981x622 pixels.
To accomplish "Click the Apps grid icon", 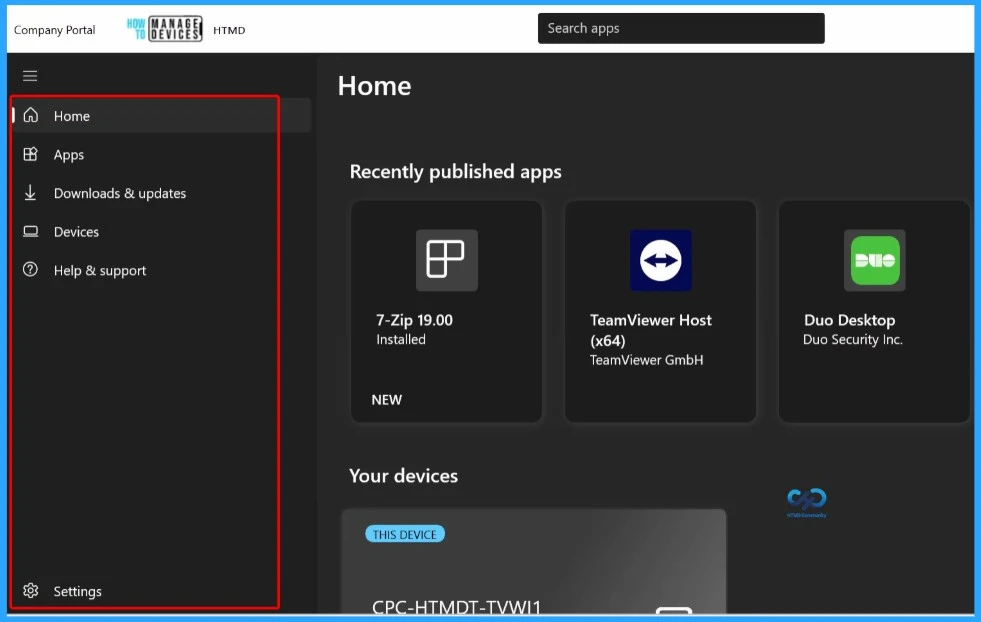I will coord(31,154).
